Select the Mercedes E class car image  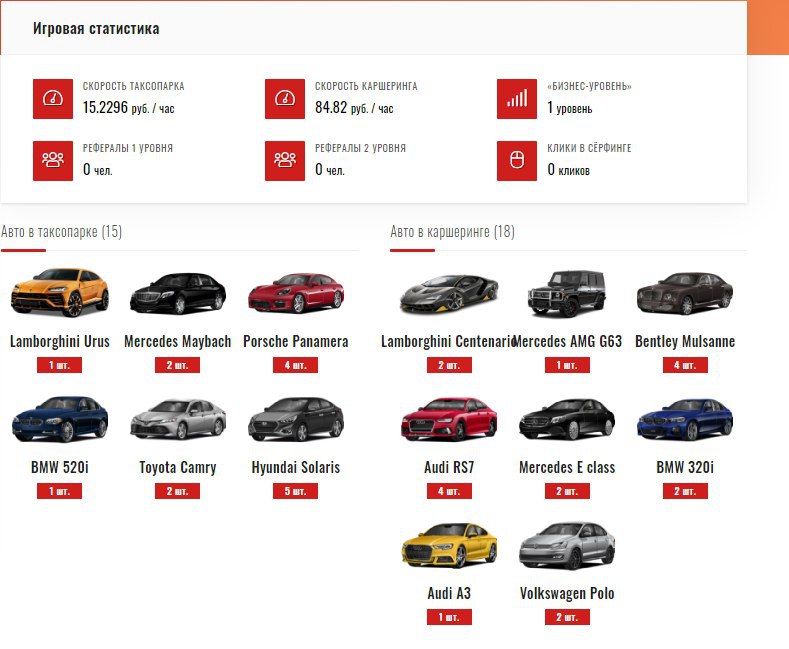(567, 420)
